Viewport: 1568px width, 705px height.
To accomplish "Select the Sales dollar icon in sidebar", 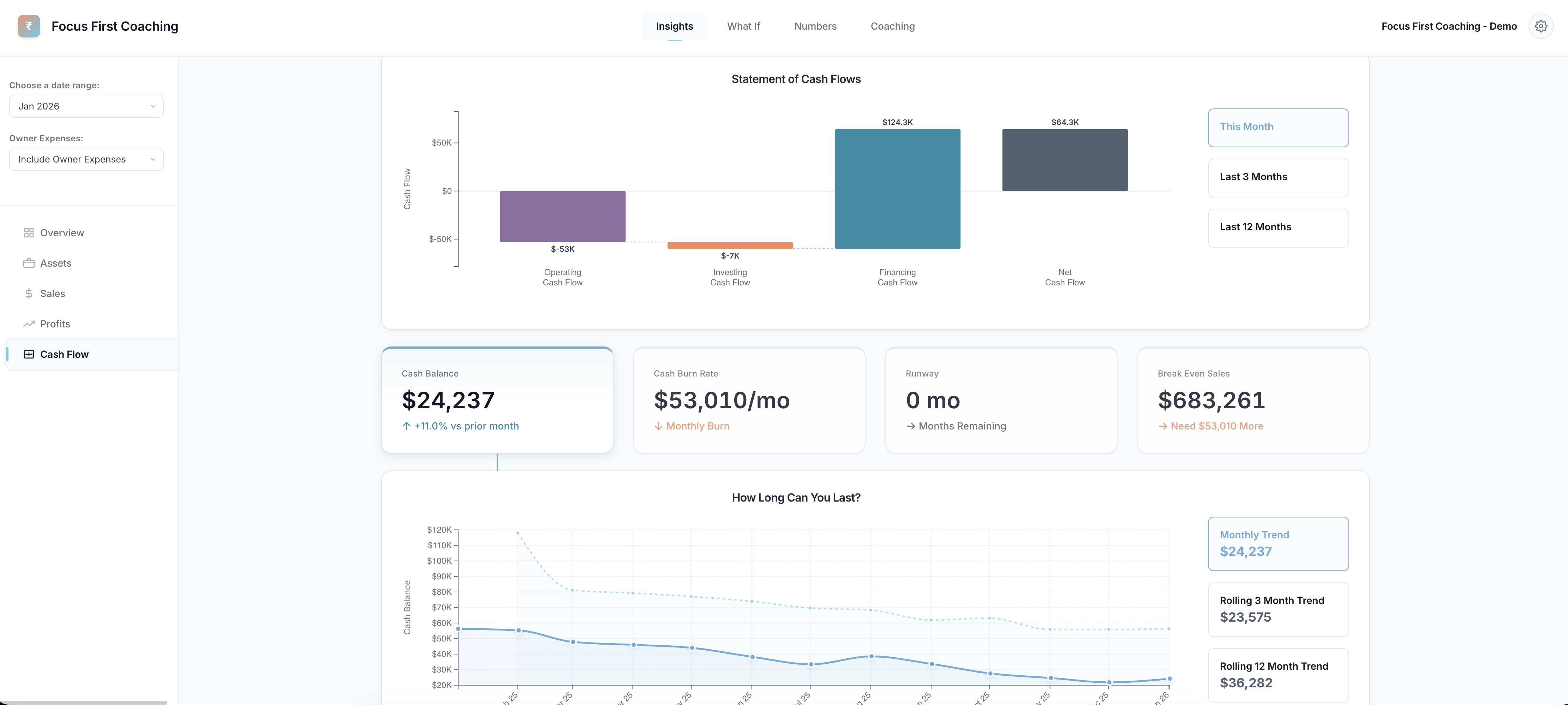I will (29, 293).
